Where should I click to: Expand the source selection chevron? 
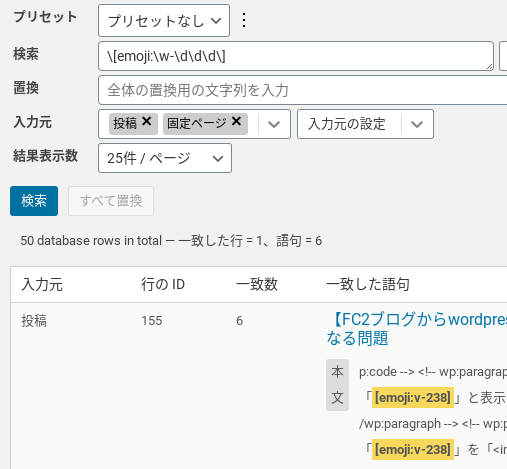tap(274, 124)
